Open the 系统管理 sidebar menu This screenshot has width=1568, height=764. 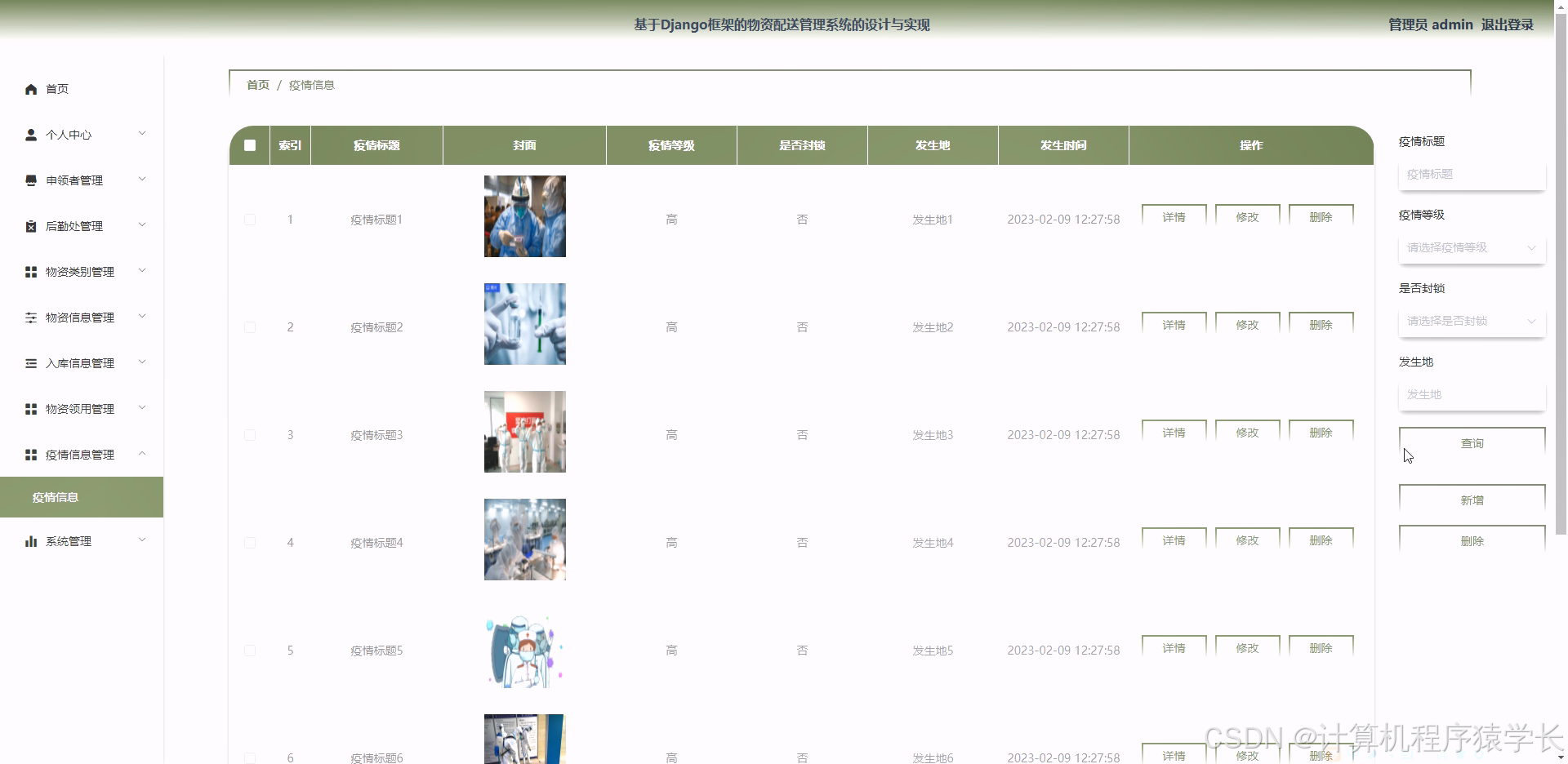(x=82, y=541)
